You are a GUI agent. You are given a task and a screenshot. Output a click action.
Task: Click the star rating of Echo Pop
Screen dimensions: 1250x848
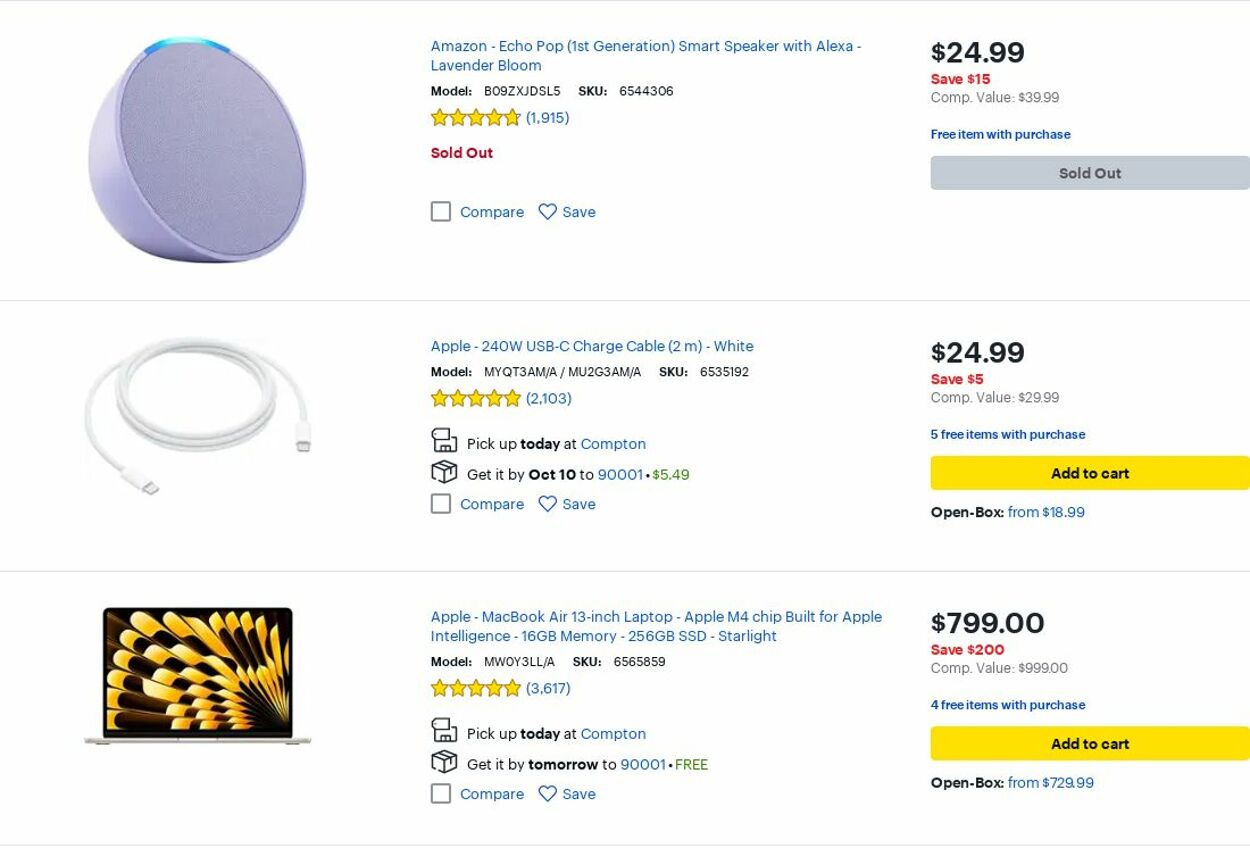pyautogui.click(x=476, y=118)
